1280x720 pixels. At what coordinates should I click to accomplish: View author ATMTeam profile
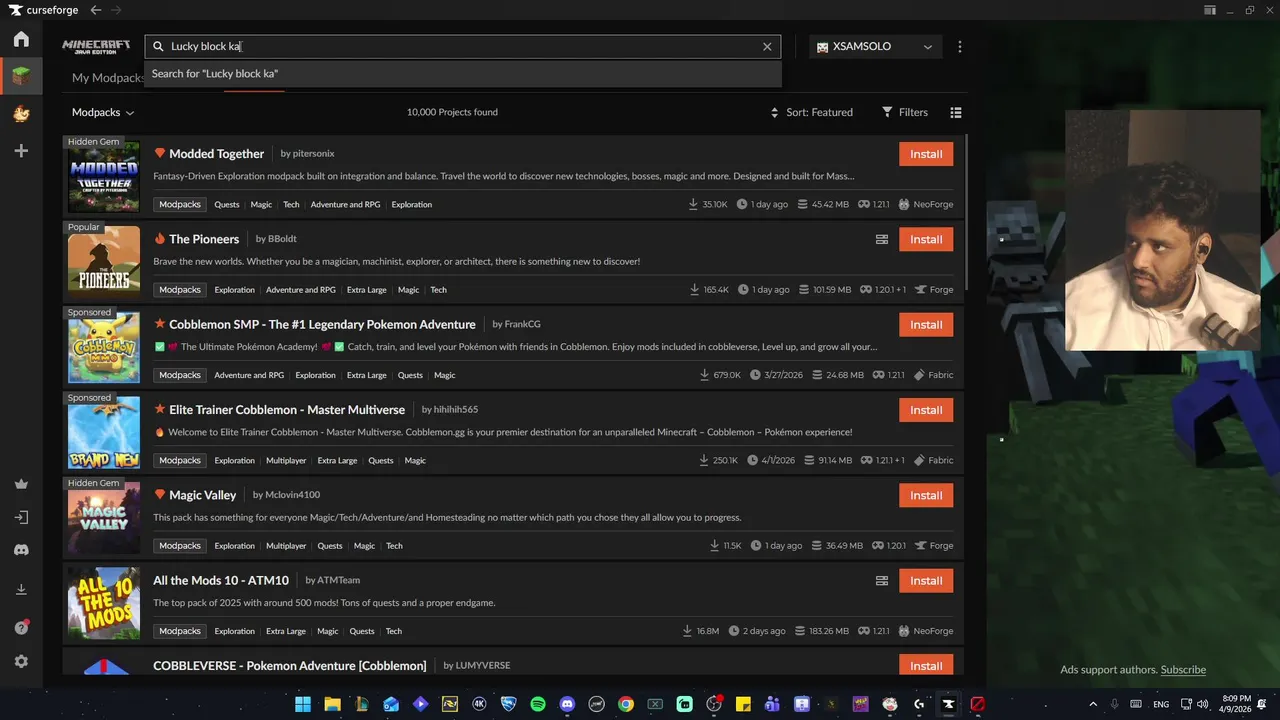coord(338,580)
